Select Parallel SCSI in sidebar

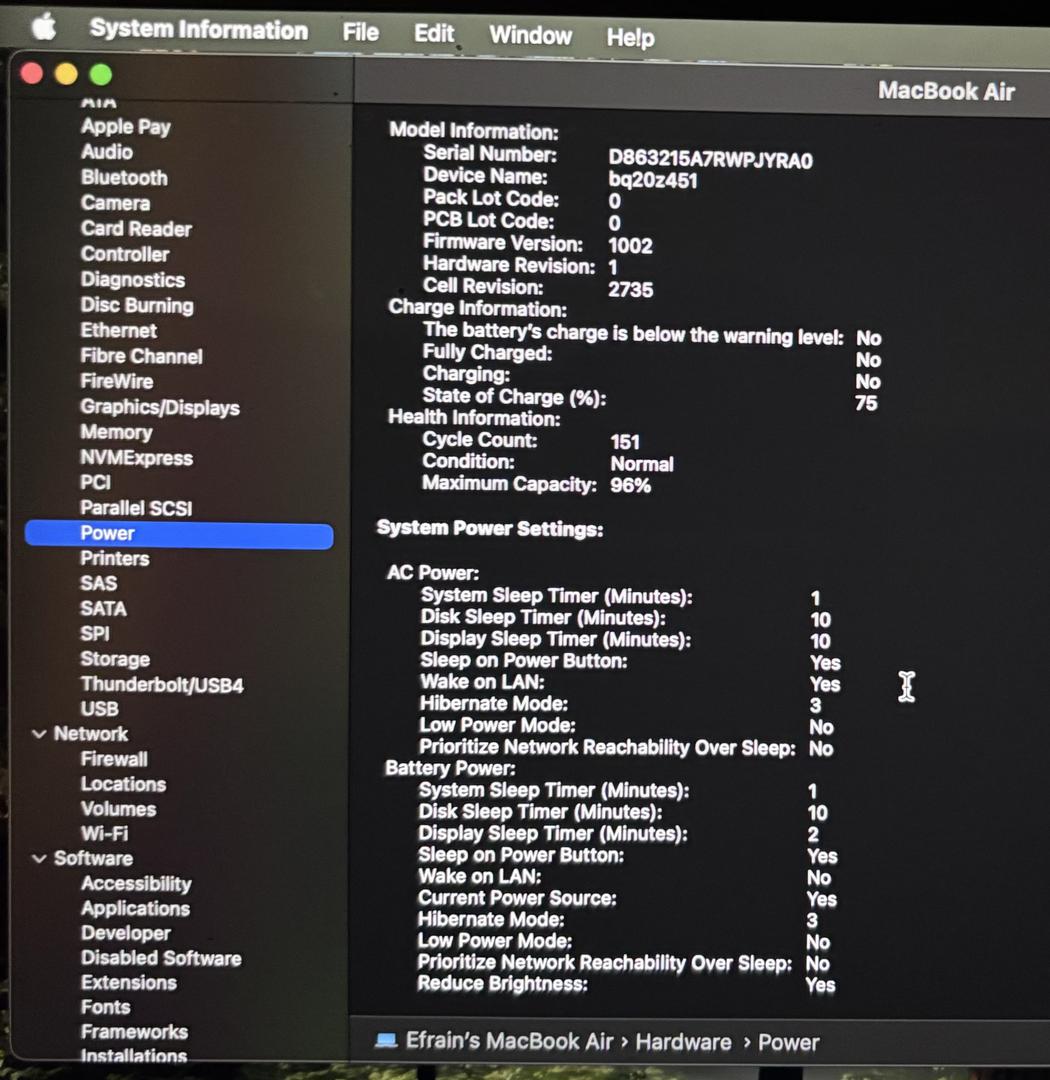click(x=136, y=508)
